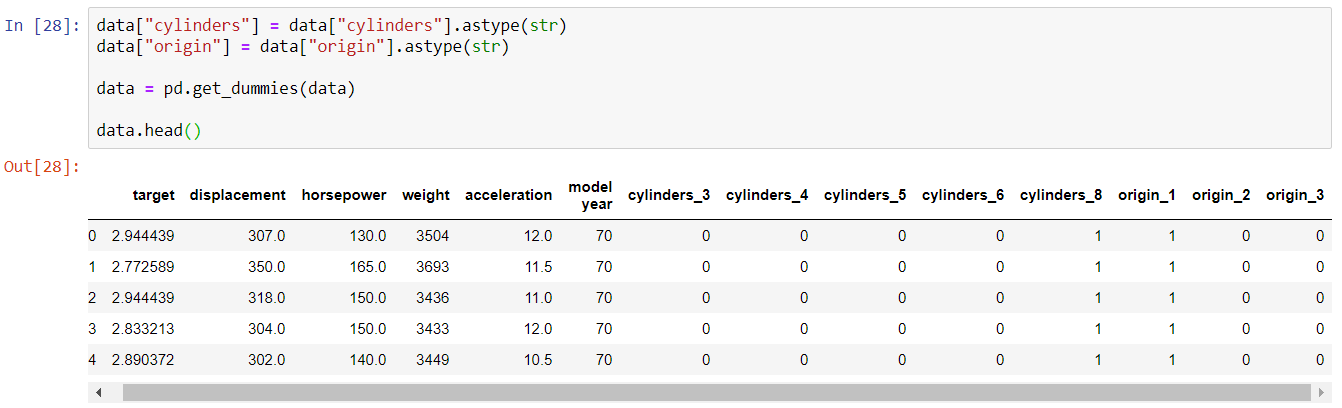This screenshot has height=408, width=1342.
Task: Click displacement value 307.0
Action: [266, 236]
